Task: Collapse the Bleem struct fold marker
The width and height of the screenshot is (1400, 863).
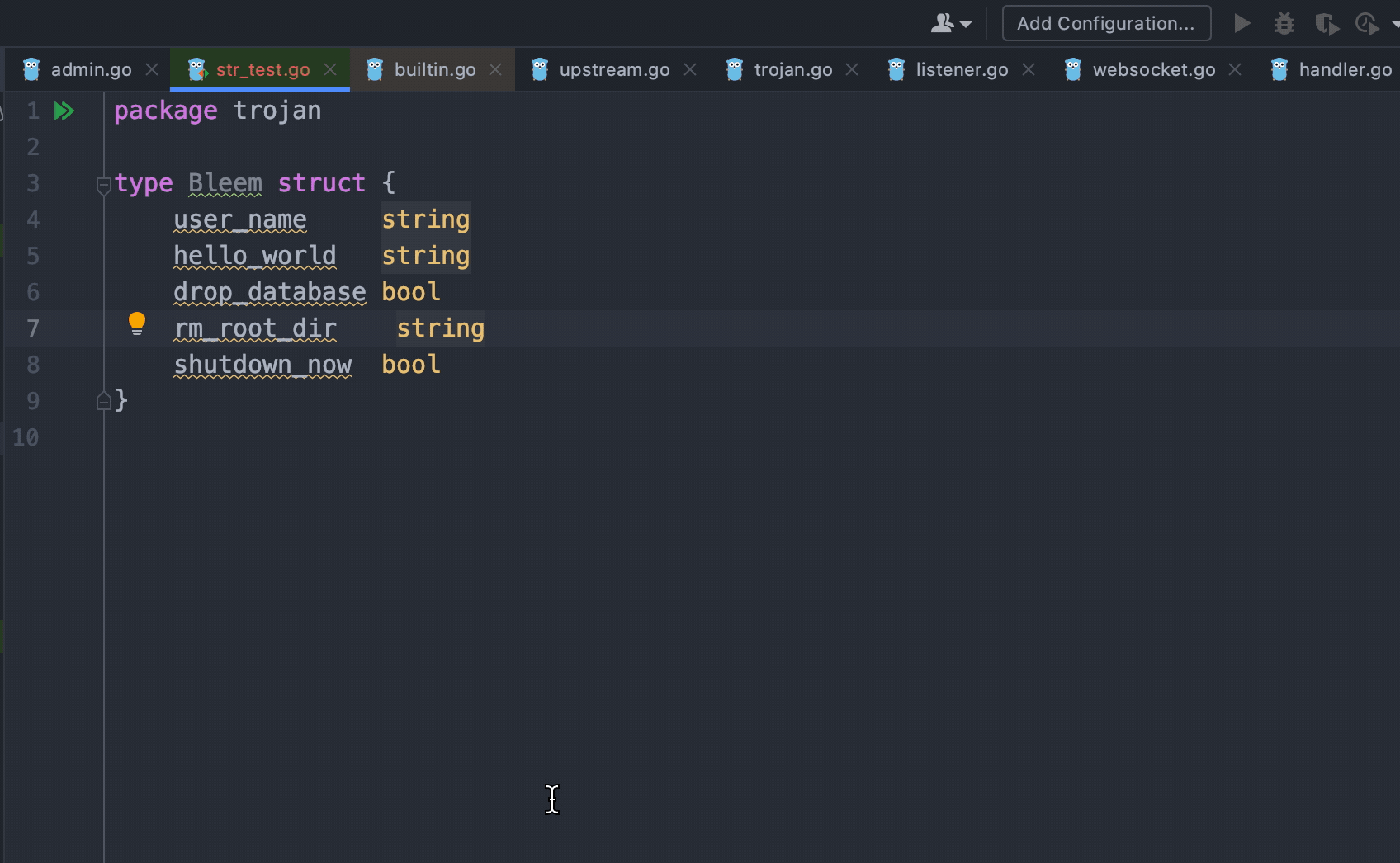Action: coord(104,186)
